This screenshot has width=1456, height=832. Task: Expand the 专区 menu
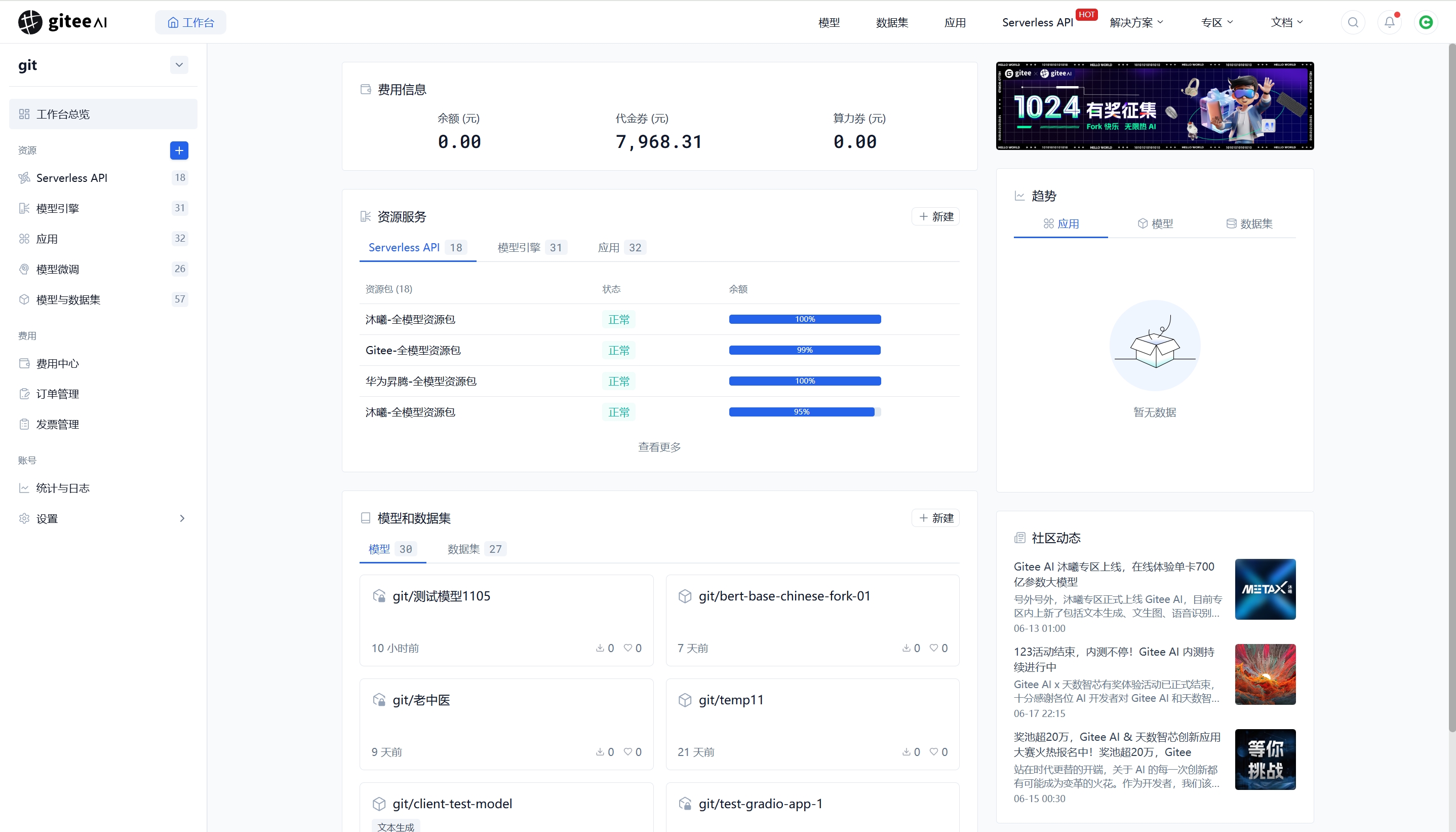click(1217, 22)
